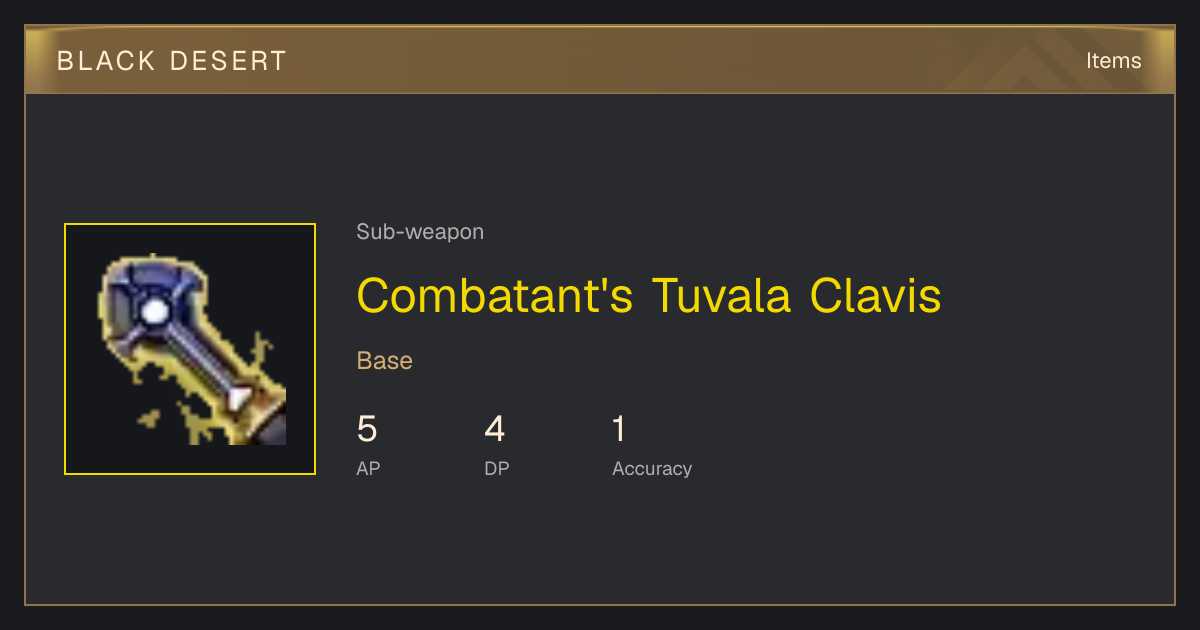Viewport: 1200px width, 630px height.
Task: Select the Combatant's Tuvala Clavis title
Action: (x=649, y=296)
